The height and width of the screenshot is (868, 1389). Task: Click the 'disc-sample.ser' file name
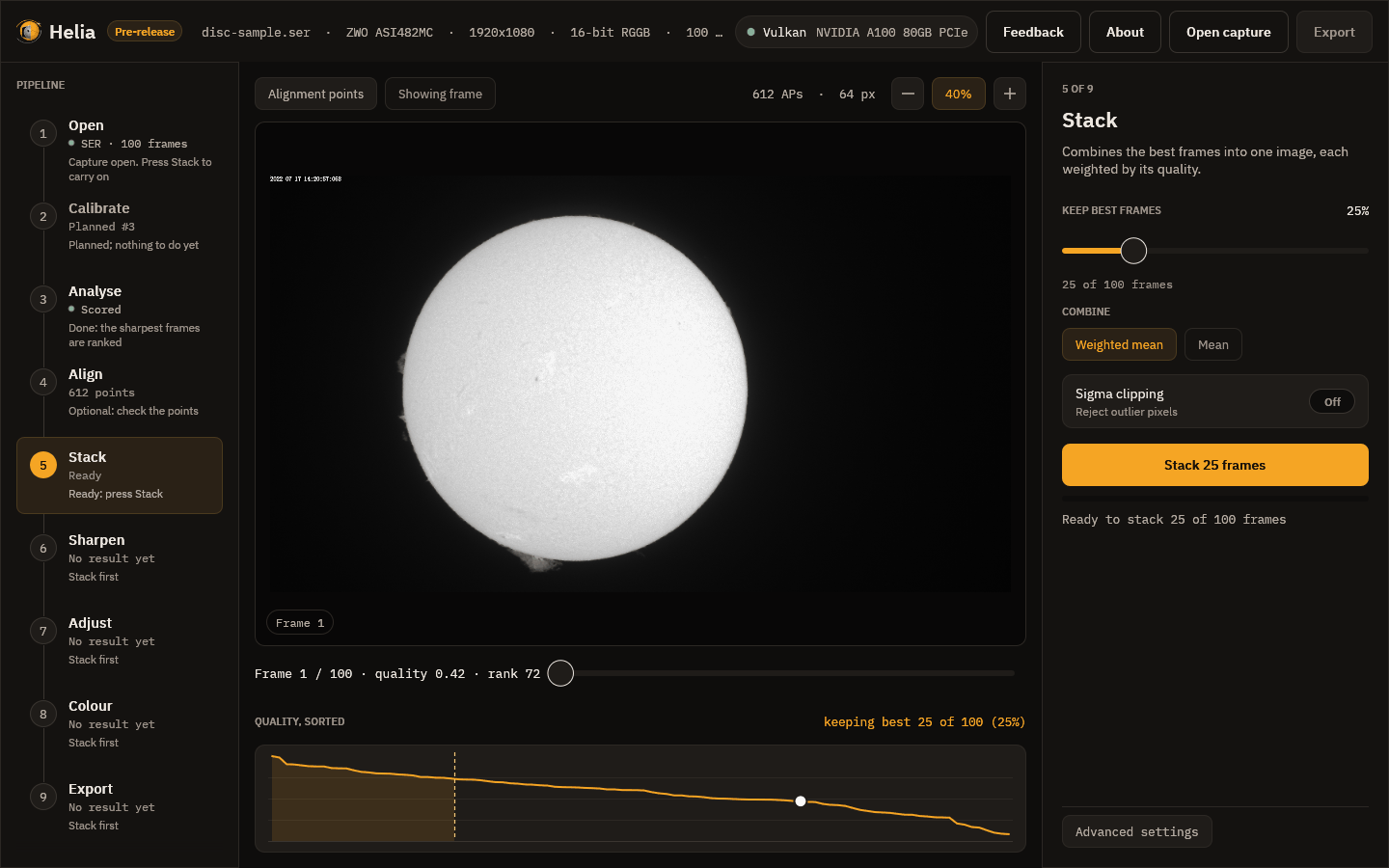click(256, 32)
